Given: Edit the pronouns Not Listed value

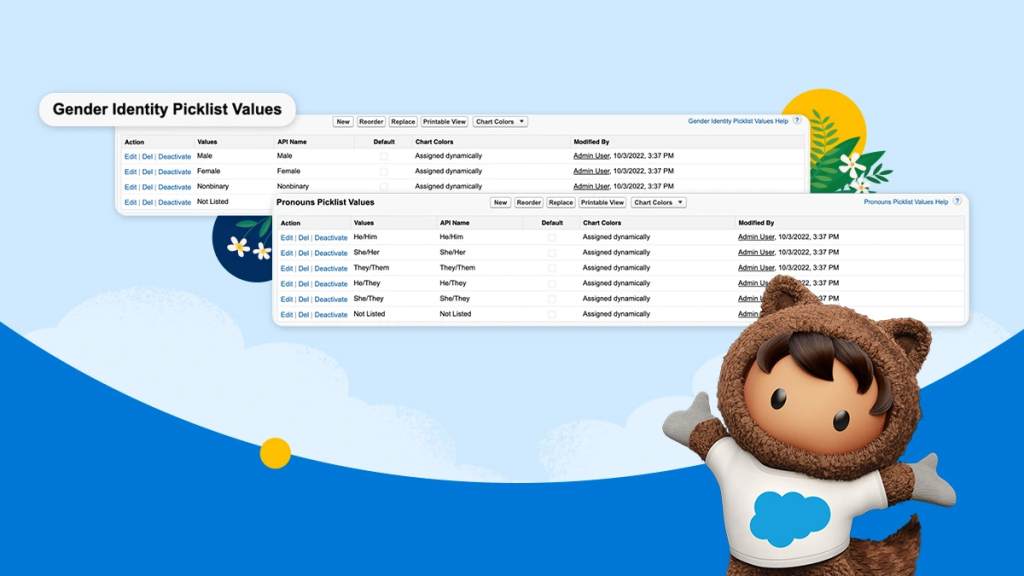Looking at the screenshot, I should coord(287,315).
